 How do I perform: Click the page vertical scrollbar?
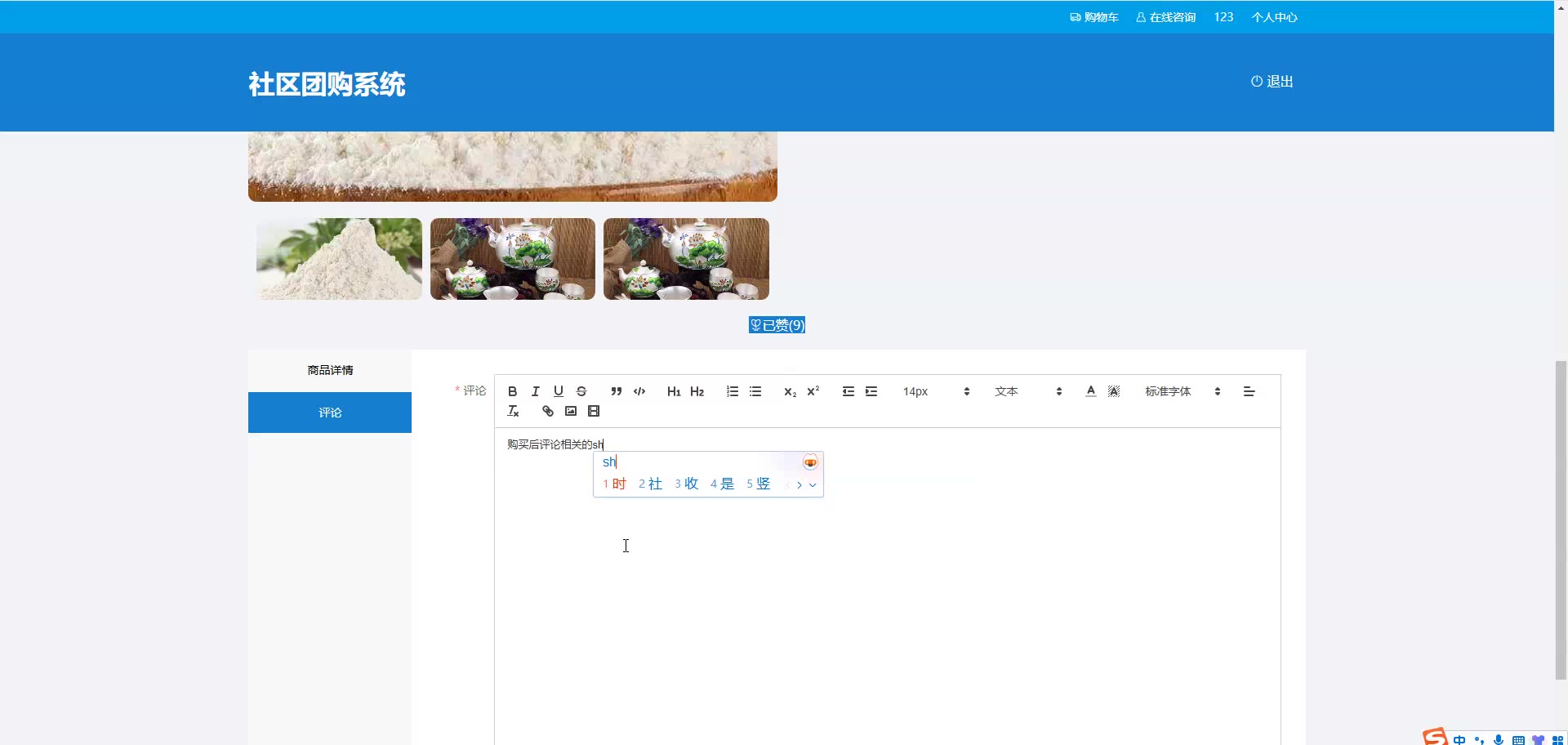coord(1561,520)
